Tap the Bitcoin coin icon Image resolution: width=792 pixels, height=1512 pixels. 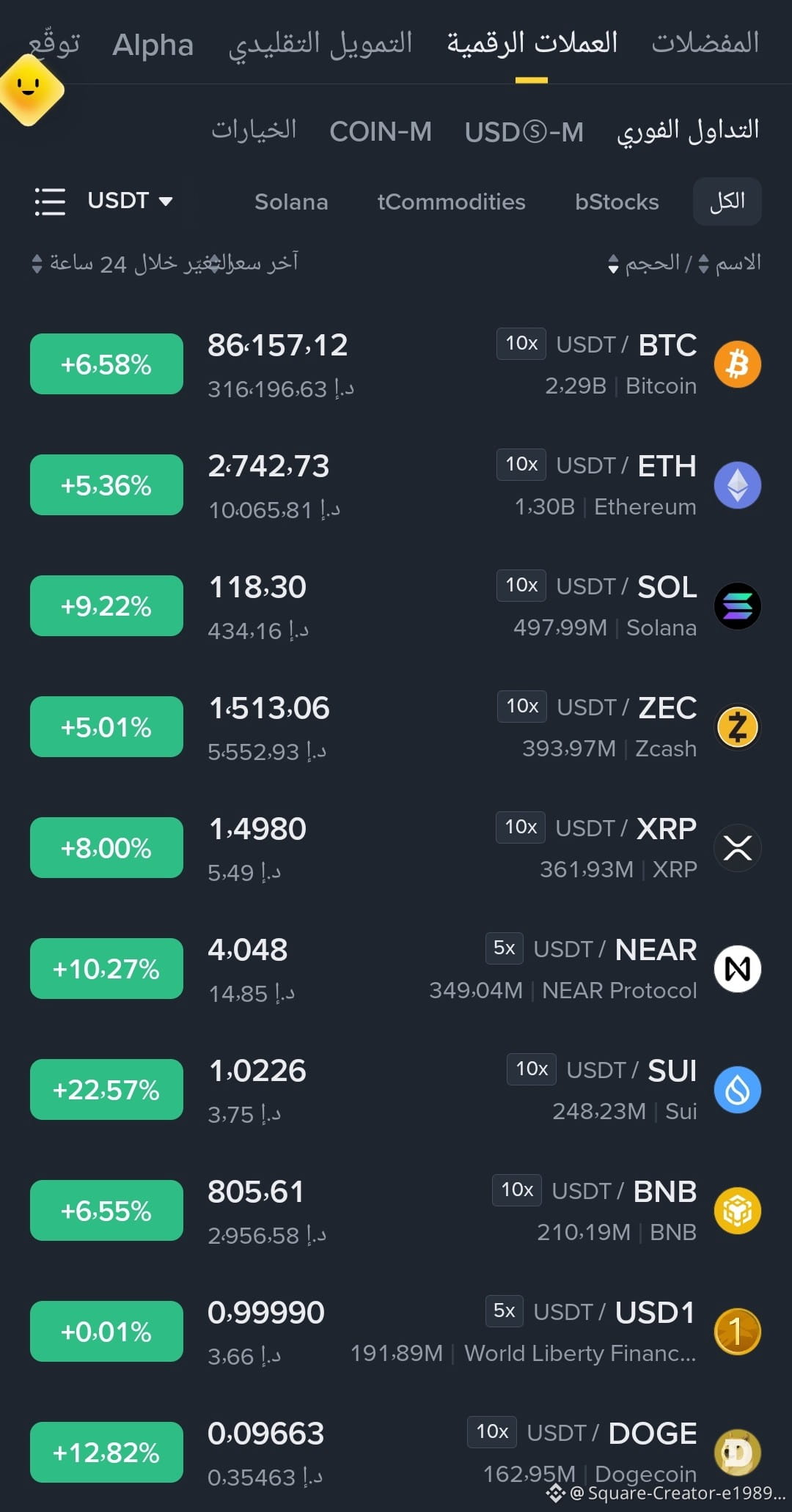(x=737, y=364)
